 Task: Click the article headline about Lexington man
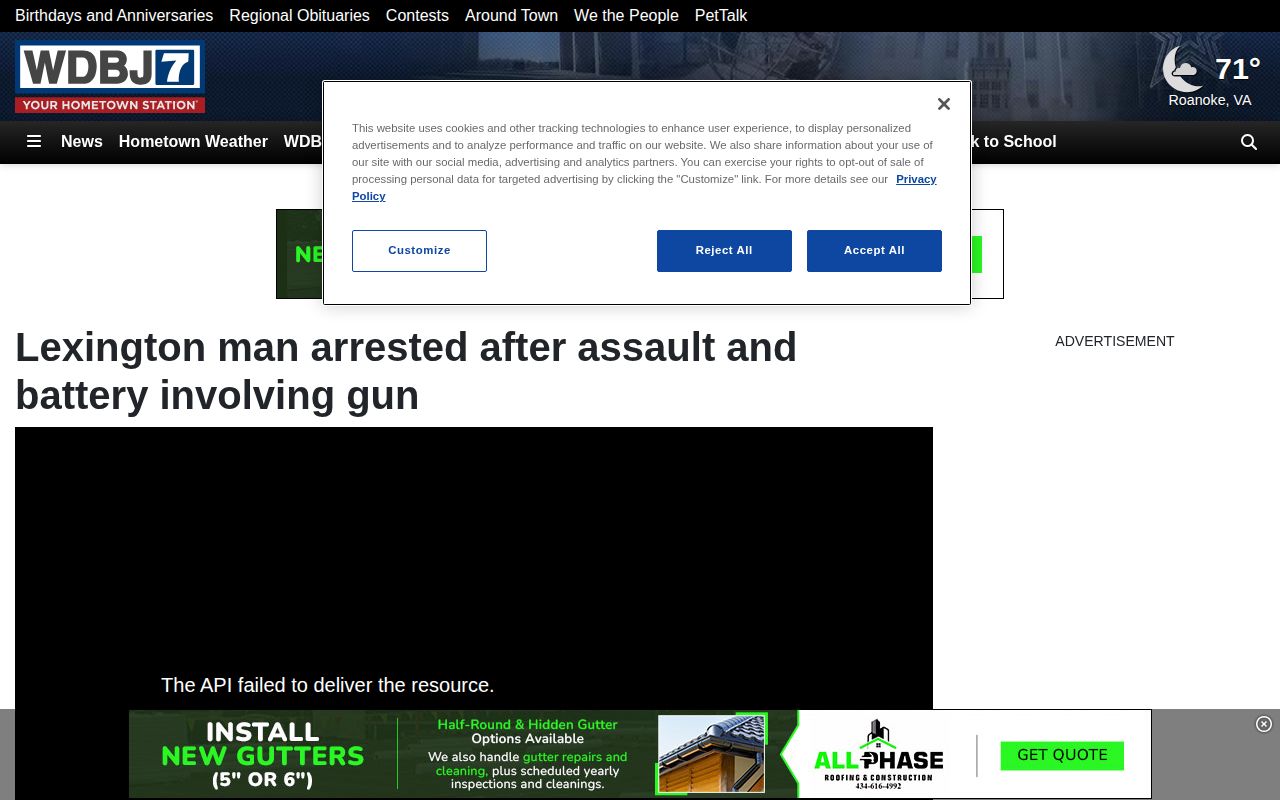tap(406, 371)
